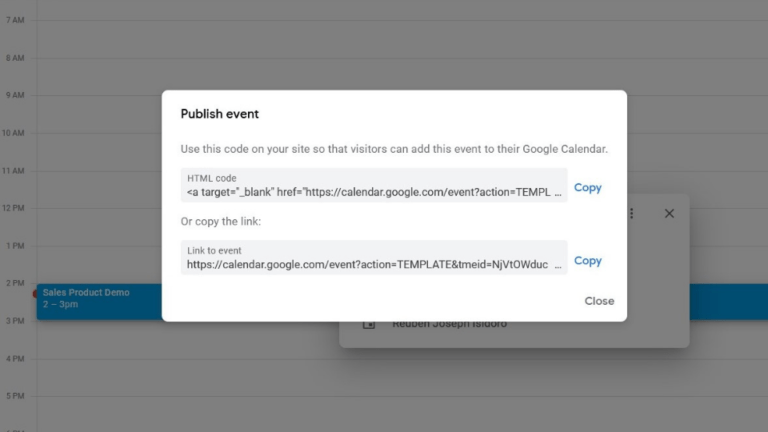Open the three-dot options menu in event popup
Viewport: 768px width, 432px height.
[631, 214]
